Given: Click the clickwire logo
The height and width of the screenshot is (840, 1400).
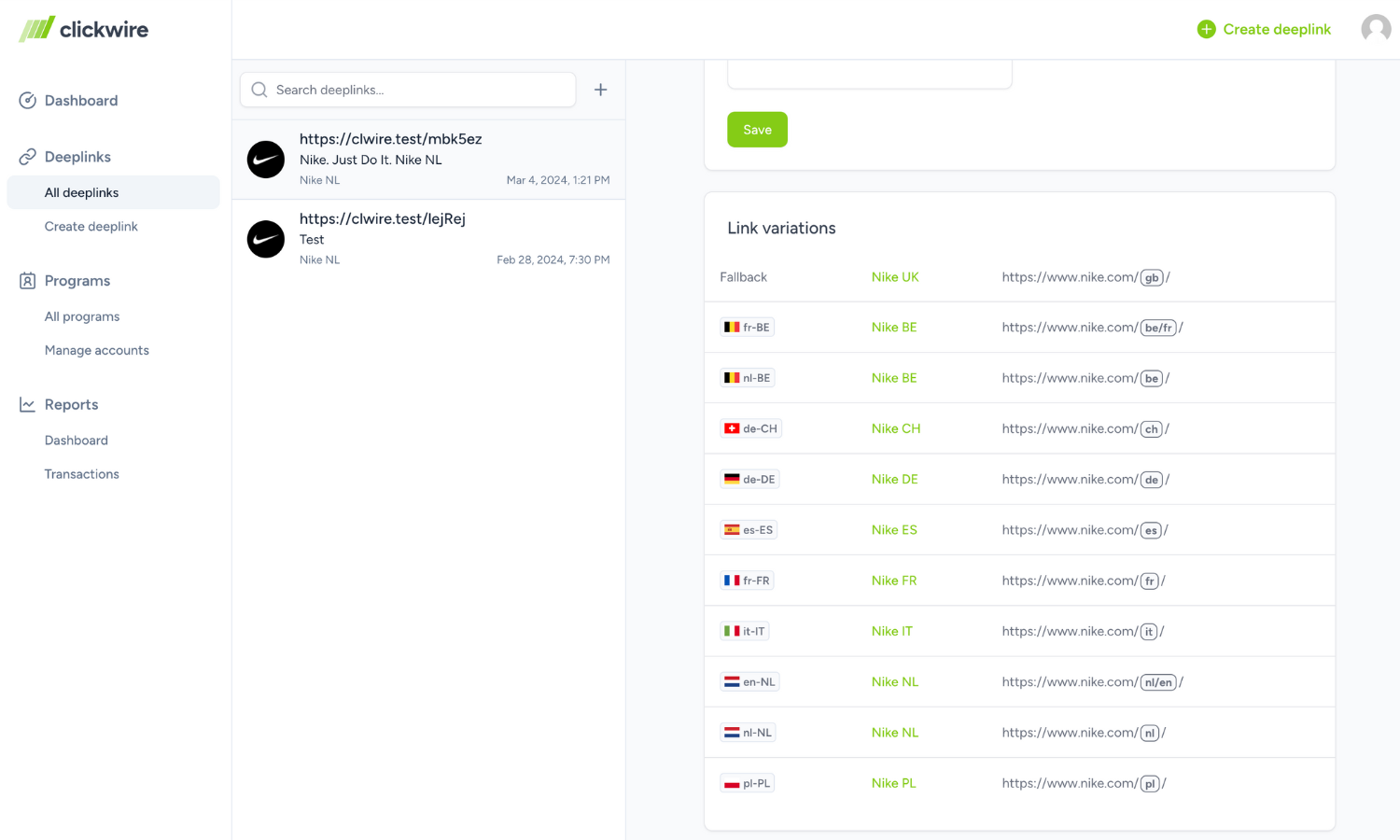Looking at the screenshot, I should (84, 29).
